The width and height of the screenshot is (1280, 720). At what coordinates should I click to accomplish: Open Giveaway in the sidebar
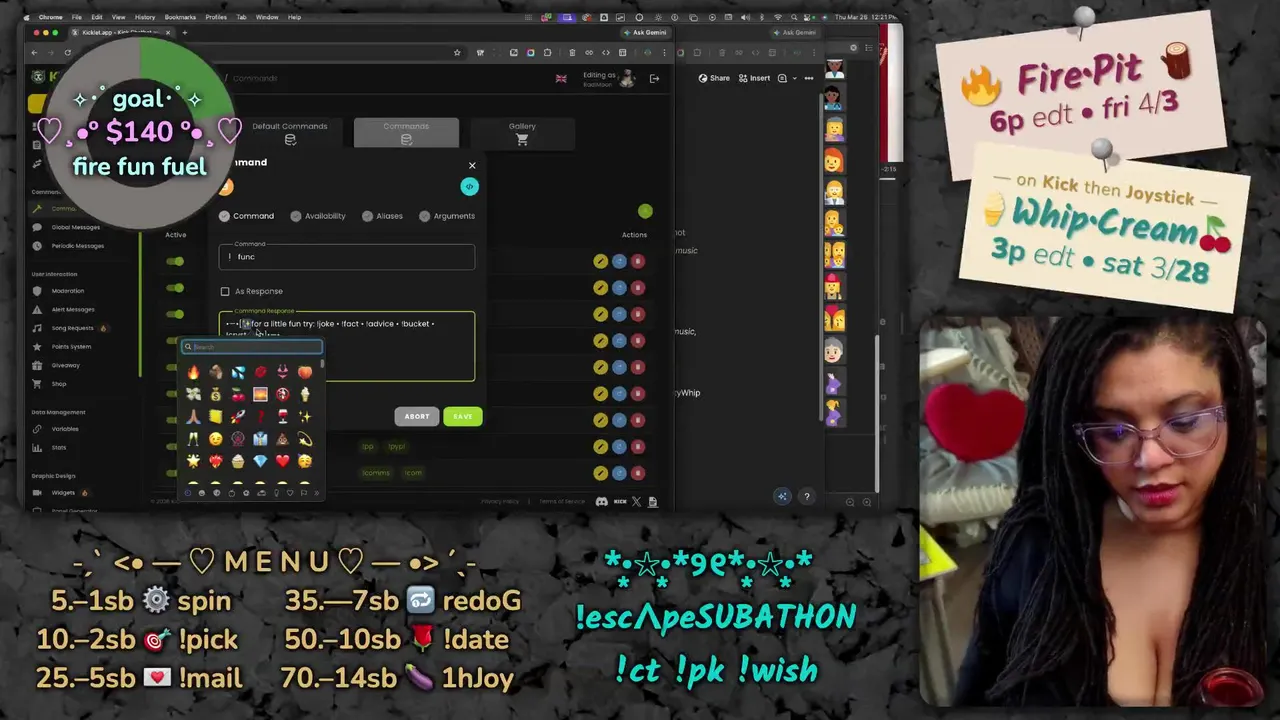[x=65, y=365]
